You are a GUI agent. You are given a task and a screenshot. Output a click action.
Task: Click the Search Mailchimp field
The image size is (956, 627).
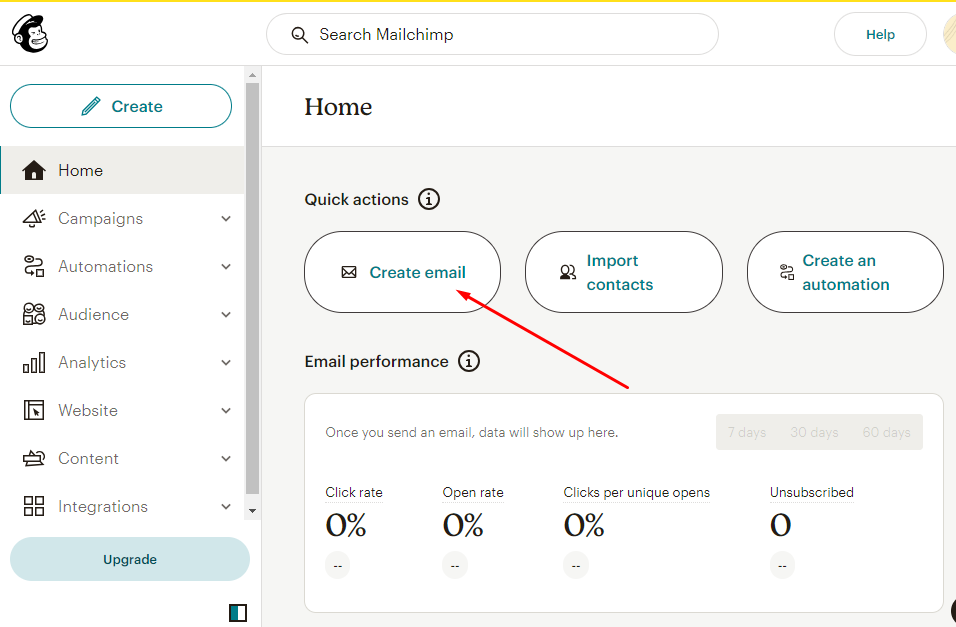pyautogui.click(x=492, y=33)
